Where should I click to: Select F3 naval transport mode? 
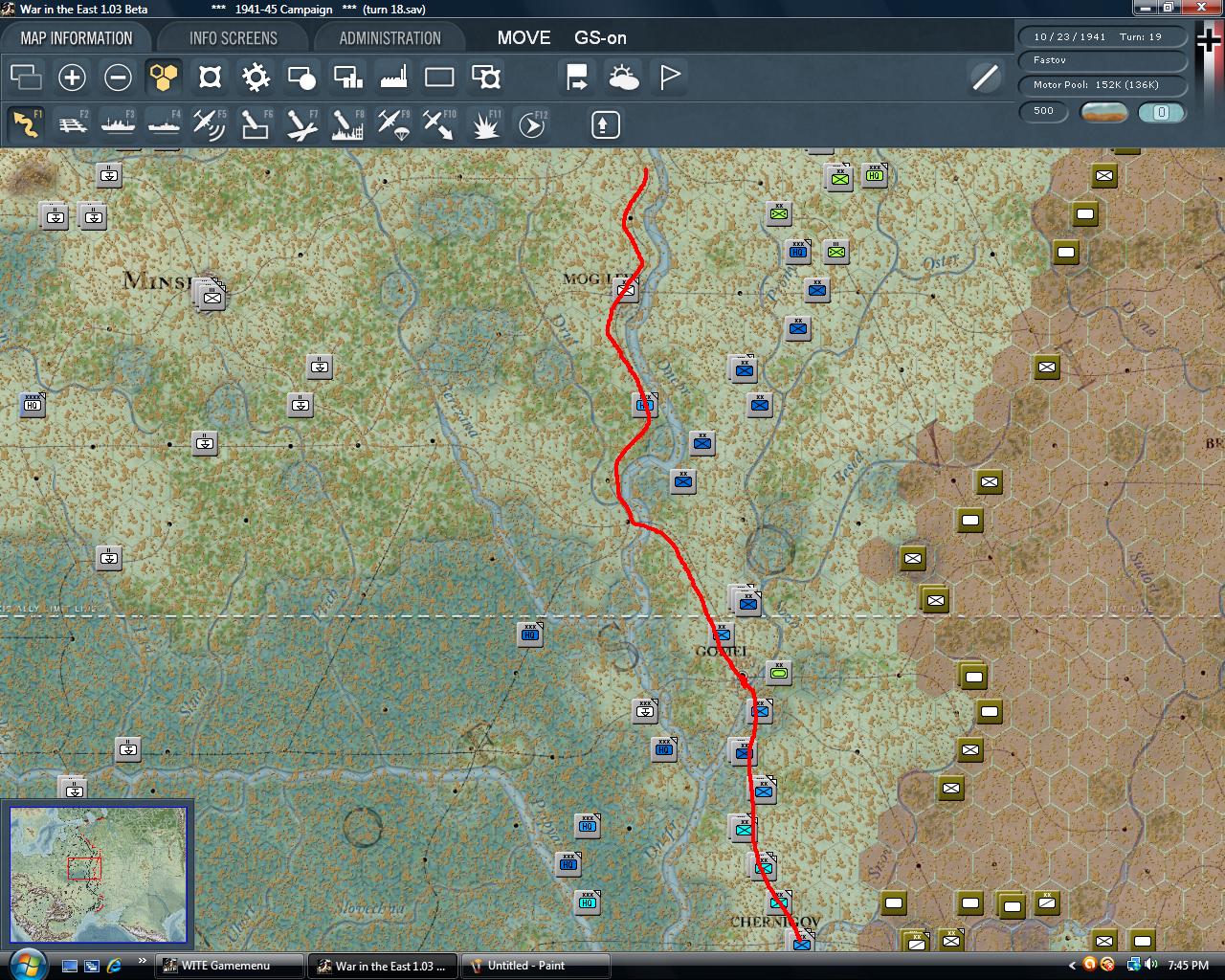(118, 124)
